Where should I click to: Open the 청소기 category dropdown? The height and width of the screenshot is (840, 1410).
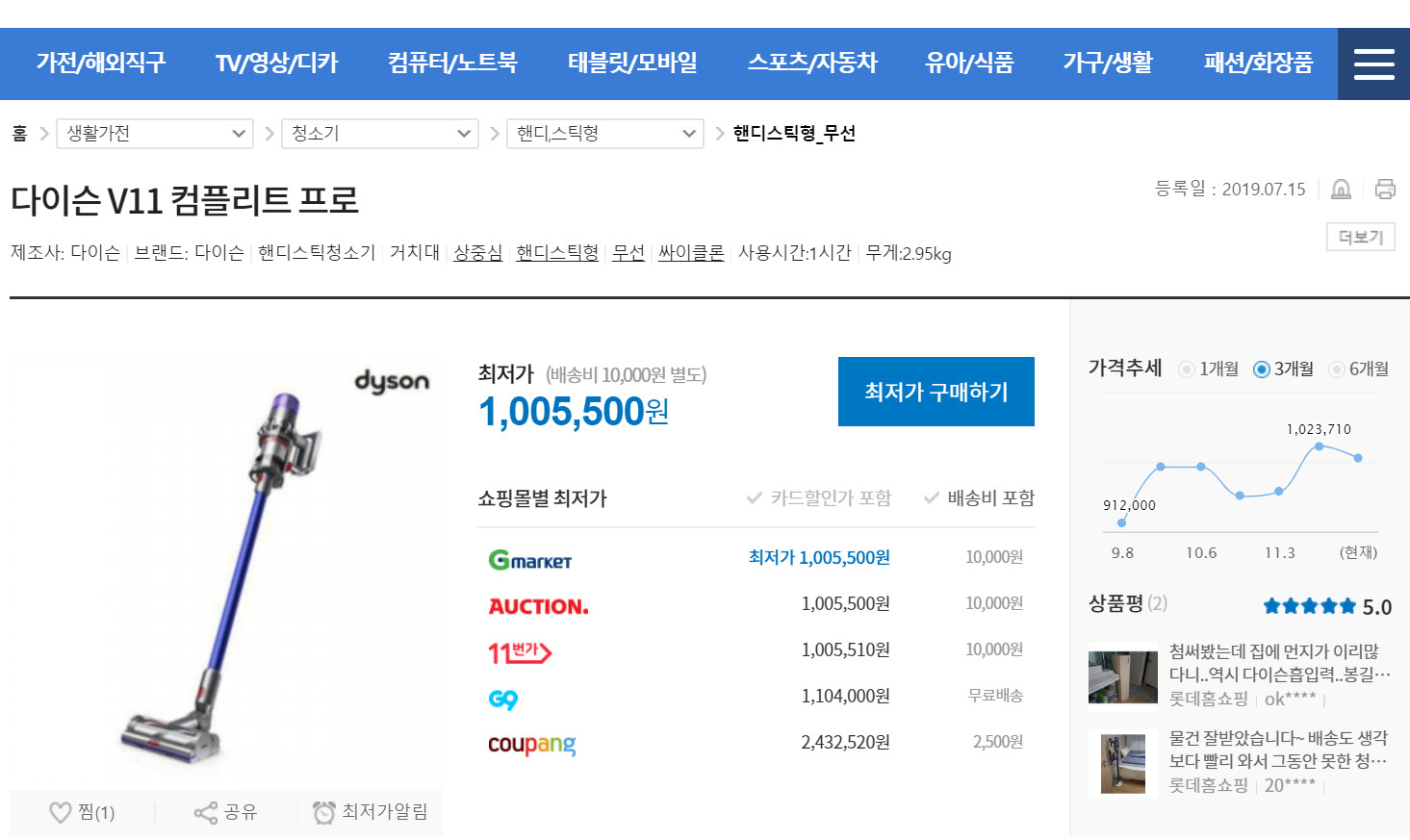(380, 133)
